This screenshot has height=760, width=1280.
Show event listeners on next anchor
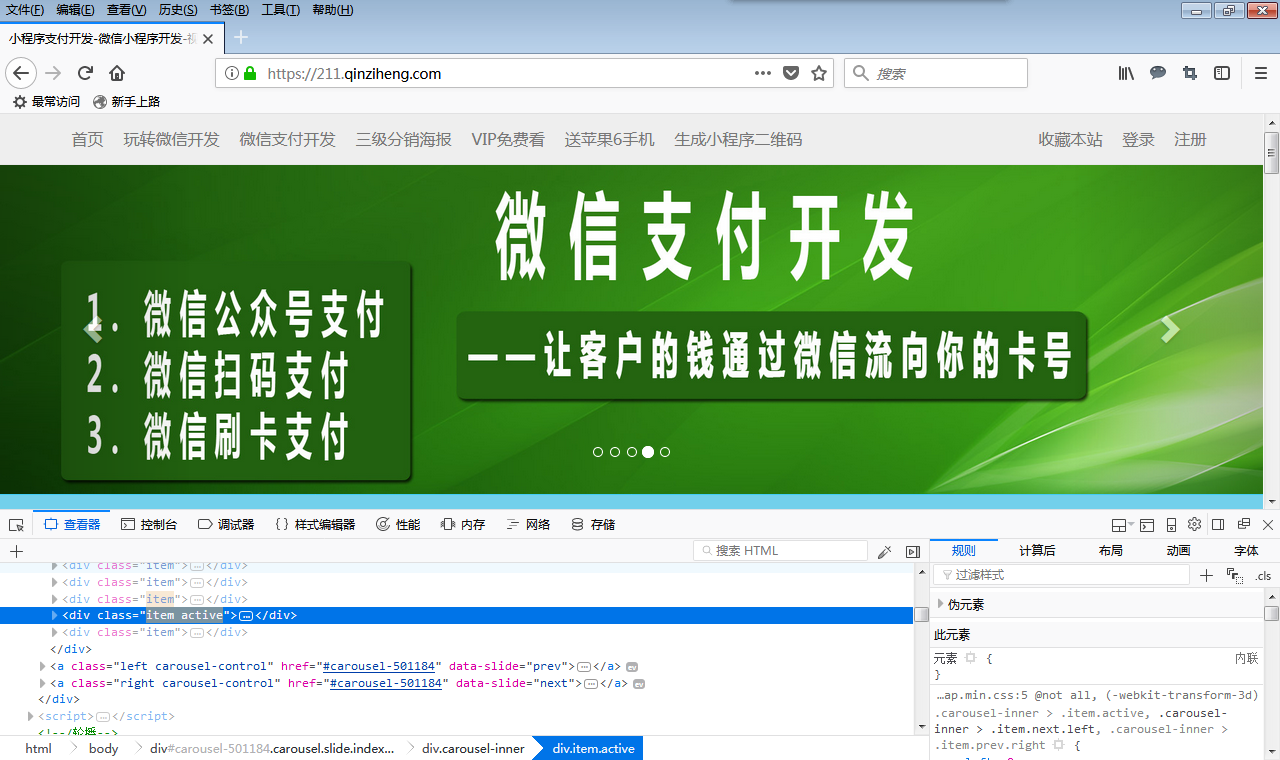(x=639, y=684)
